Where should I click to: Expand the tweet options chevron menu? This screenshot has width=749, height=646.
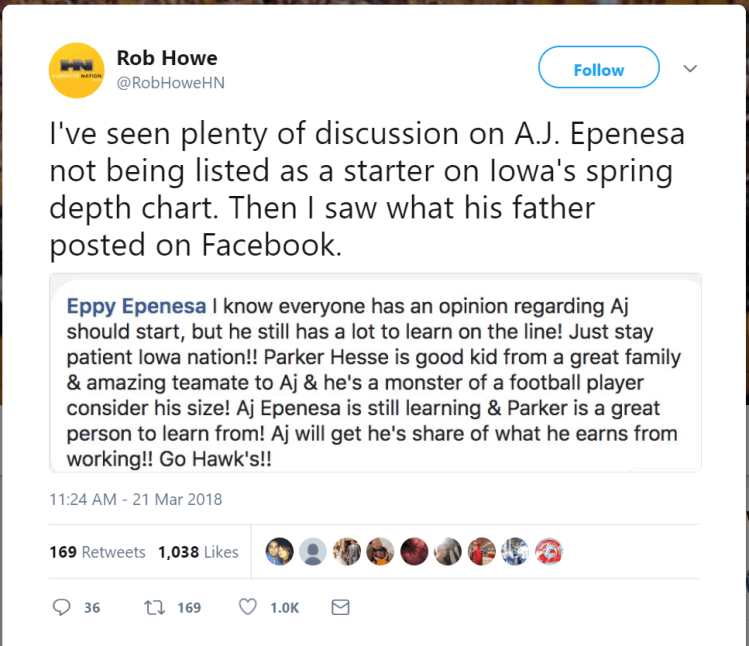(x=689, y=69)
